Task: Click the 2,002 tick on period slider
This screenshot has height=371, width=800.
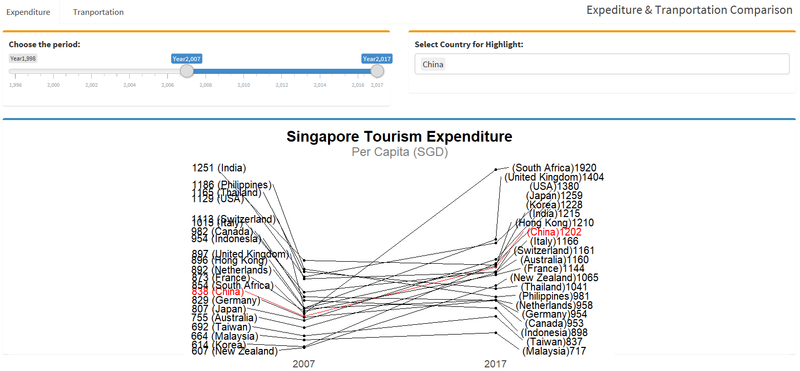Action: 92,84
